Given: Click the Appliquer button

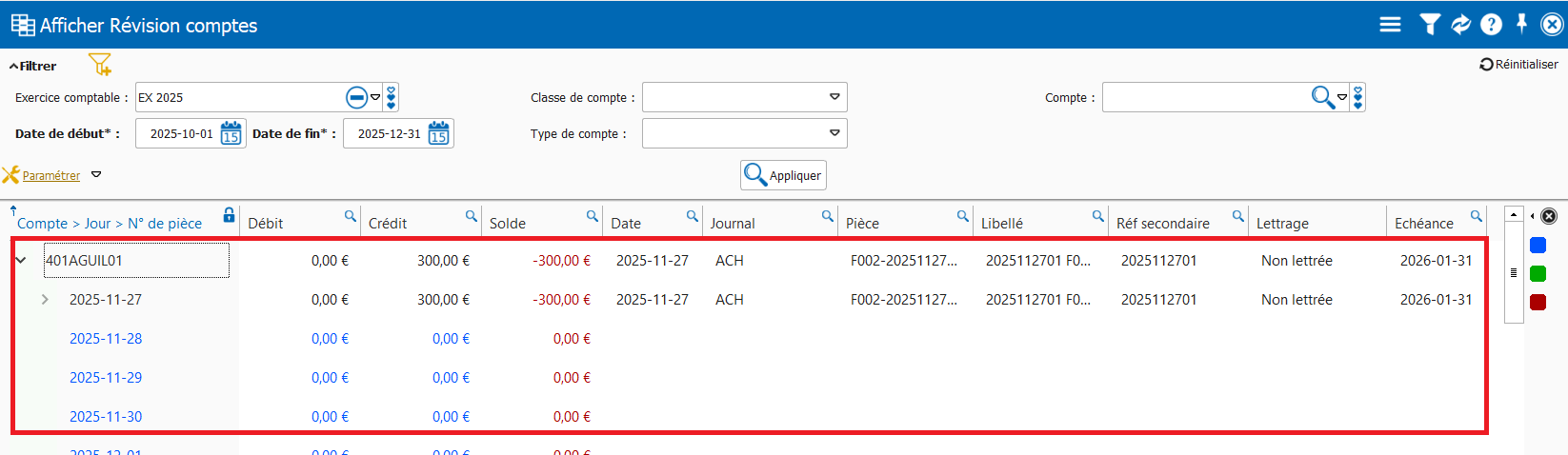Looking at the screenshot, I should tap(783, 175).
